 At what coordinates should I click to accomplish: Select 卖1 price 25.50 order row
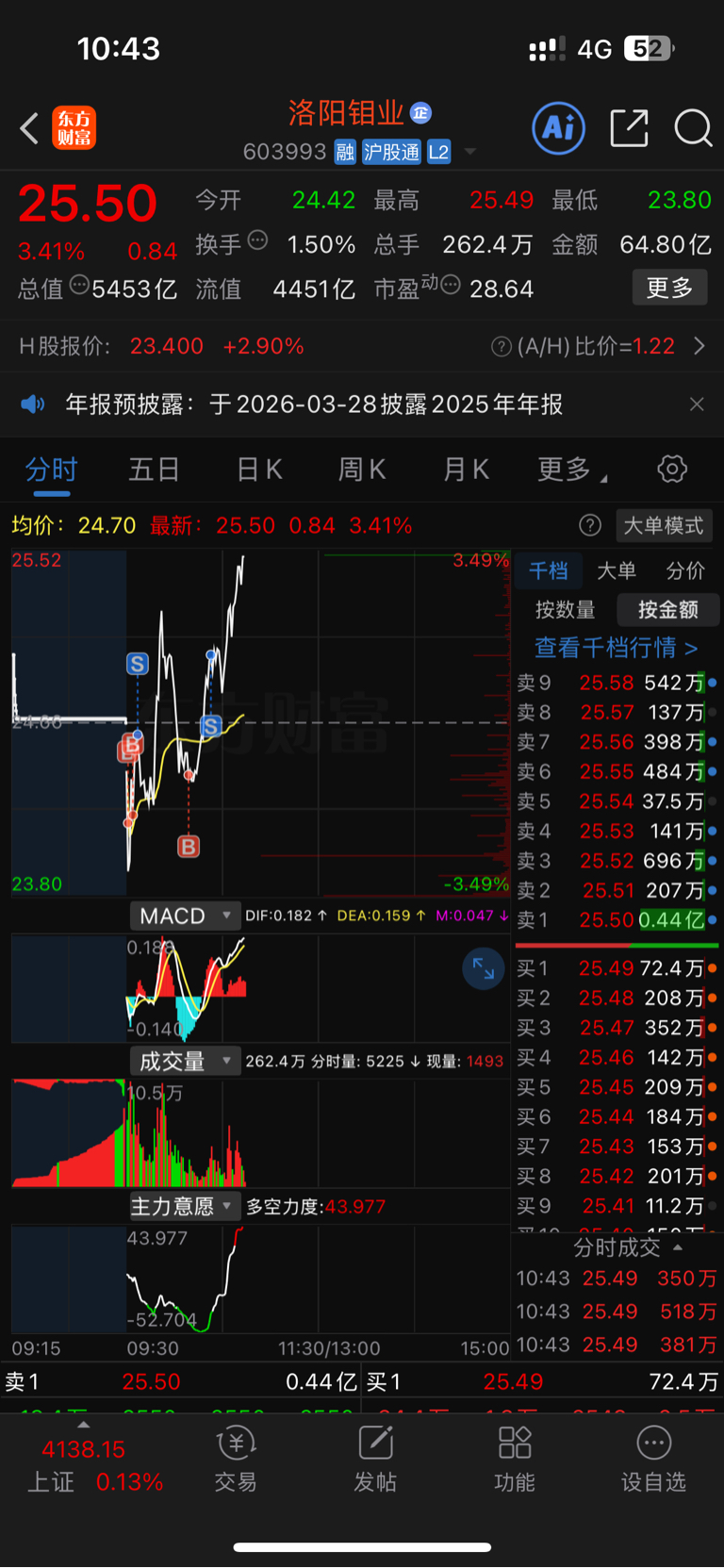coord(617,919)
